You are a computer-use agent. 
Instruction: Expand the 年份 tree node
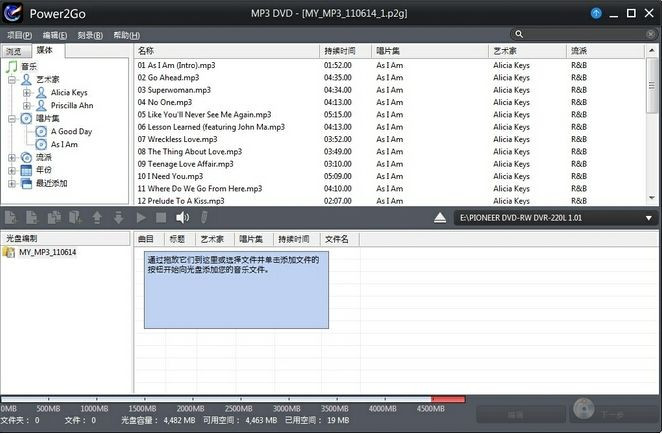click(x=12, y=171)
